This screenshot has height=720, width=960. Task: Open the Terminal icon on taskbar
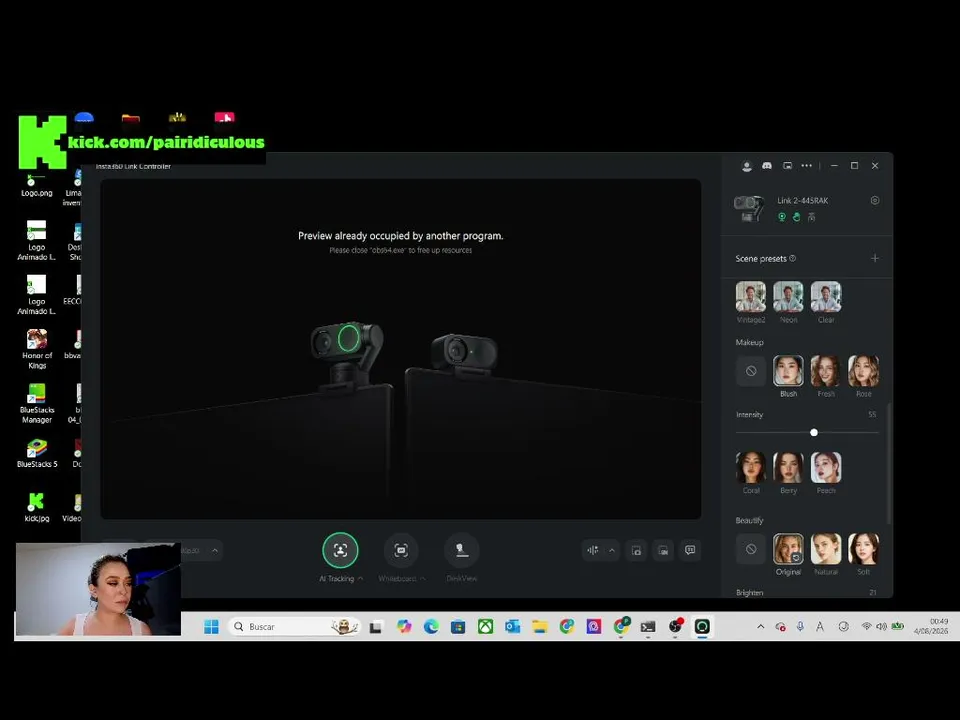click(x=648, y=626)
